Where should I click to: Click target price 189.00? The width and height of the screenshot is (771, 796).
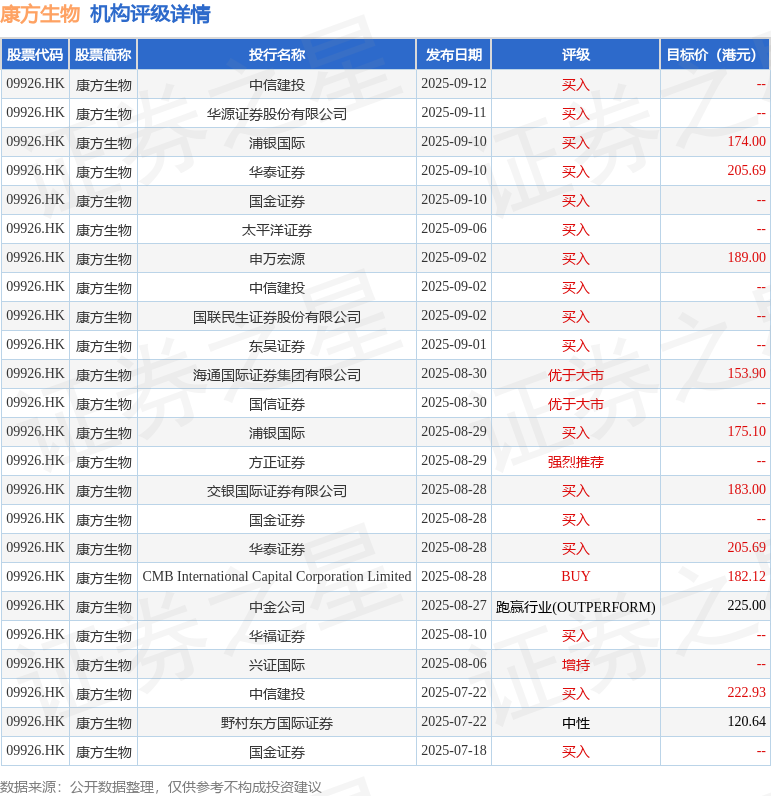coord(746,258)
